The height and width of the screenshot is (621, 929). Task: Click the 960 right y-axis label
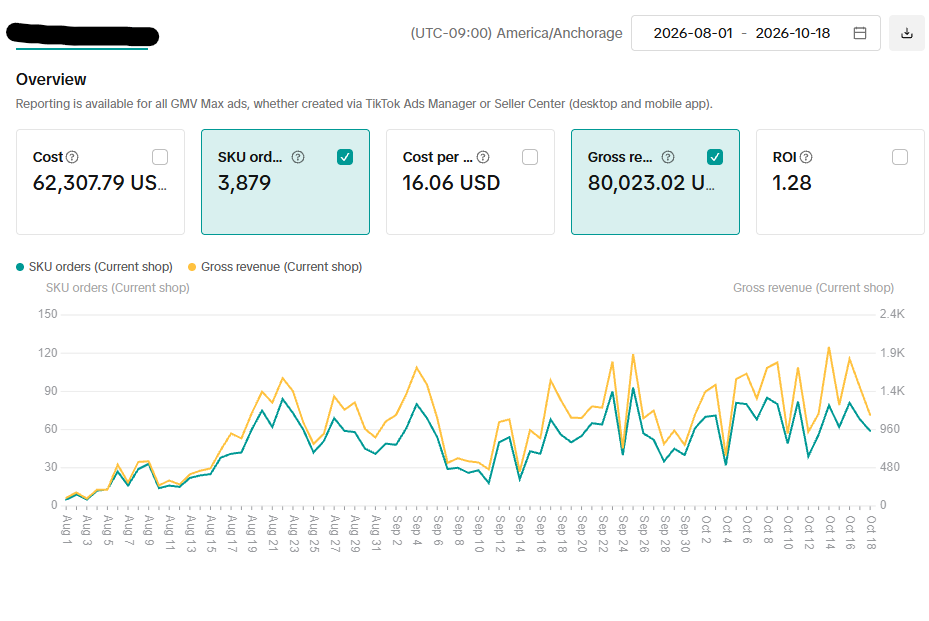tap(890, 429)
